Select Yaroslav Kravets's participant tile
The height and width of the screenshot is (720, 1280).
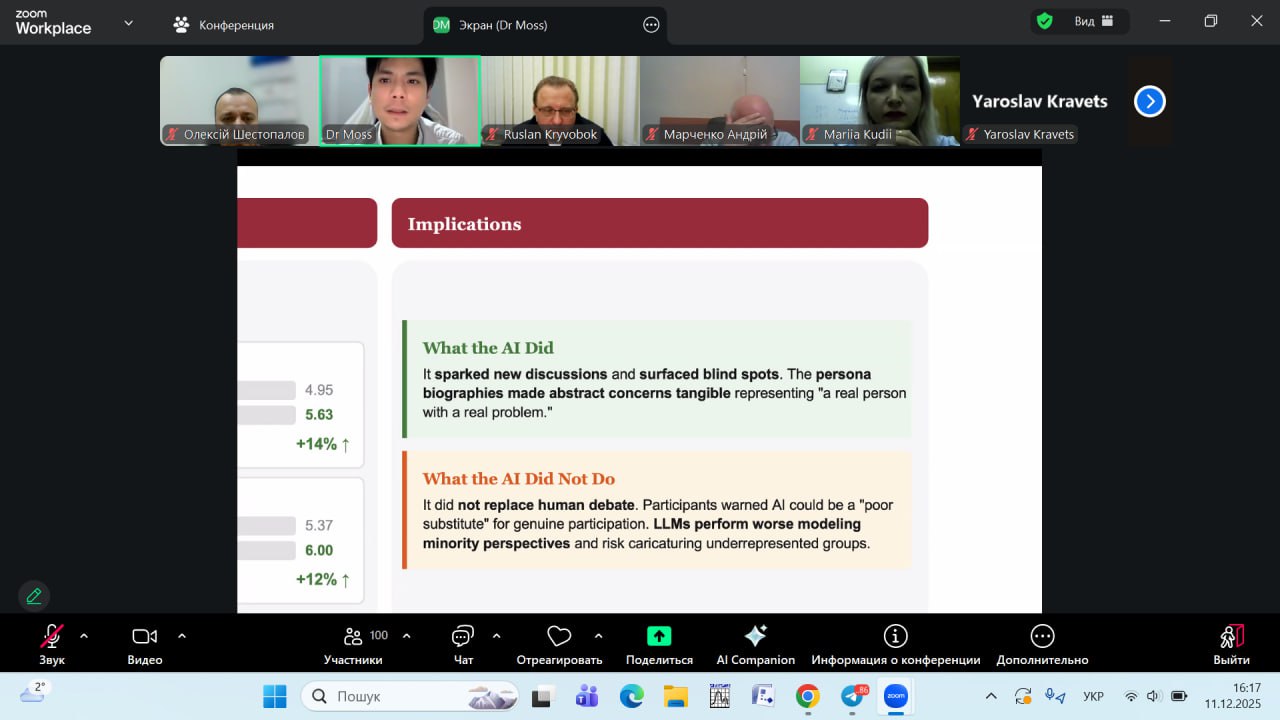tap(1040, 101)
